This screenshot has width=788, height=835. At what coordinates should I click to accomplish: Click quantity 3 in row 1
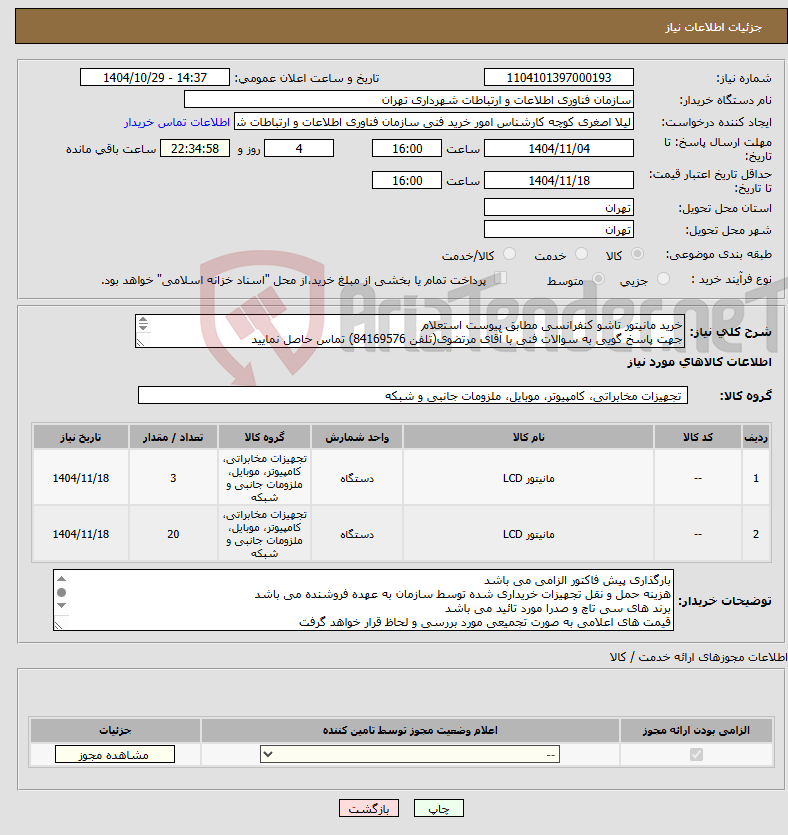(x=173, y=478)
